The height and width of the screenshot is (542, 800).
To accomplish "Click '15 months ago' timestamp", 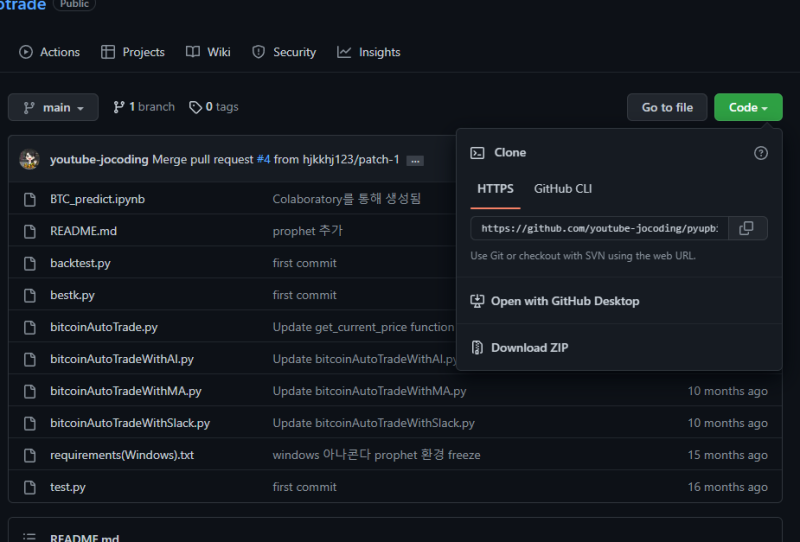I will coord(728,455).
